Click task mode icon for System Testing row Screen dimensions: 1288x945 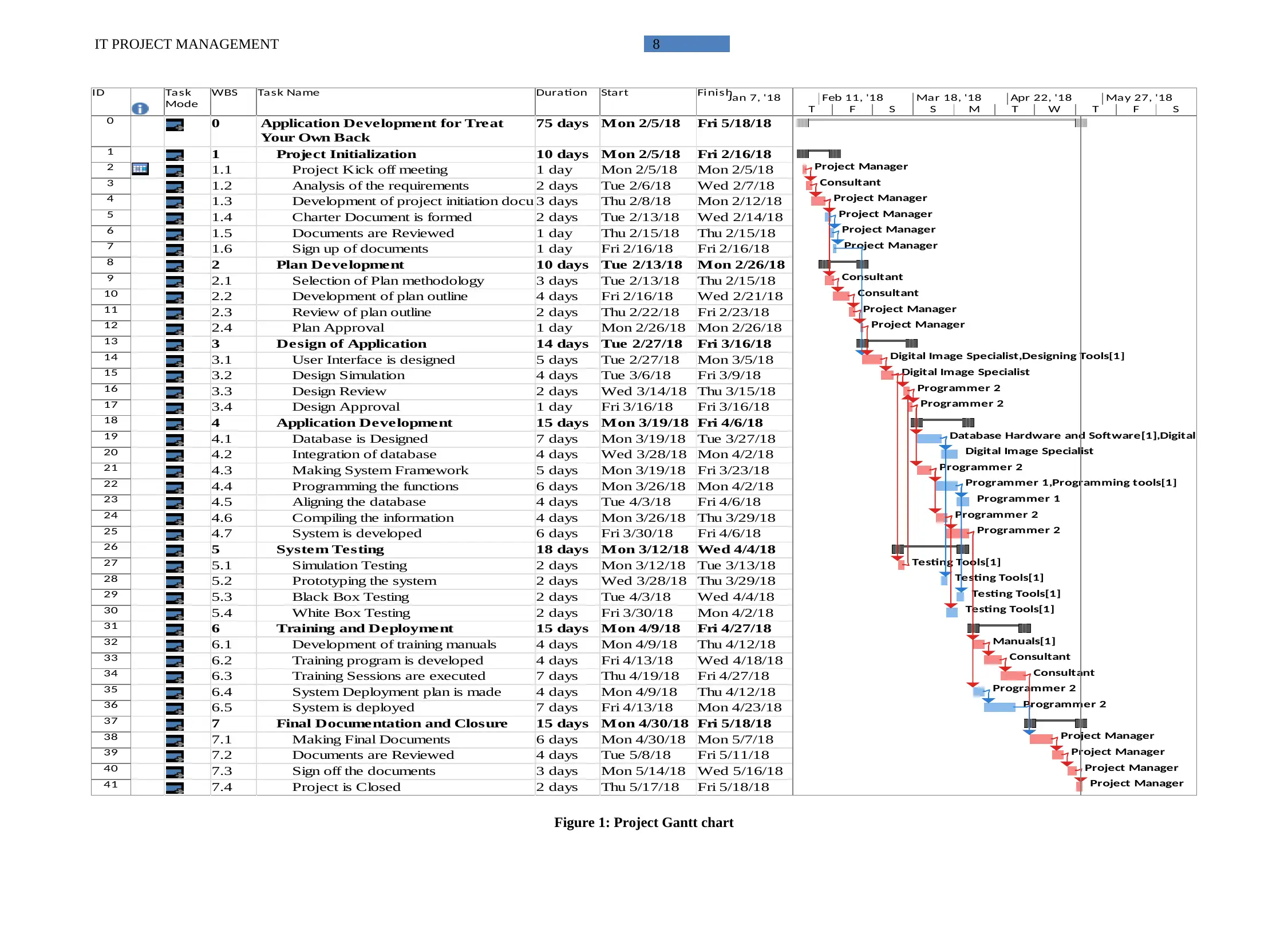(x=175, y=550)
